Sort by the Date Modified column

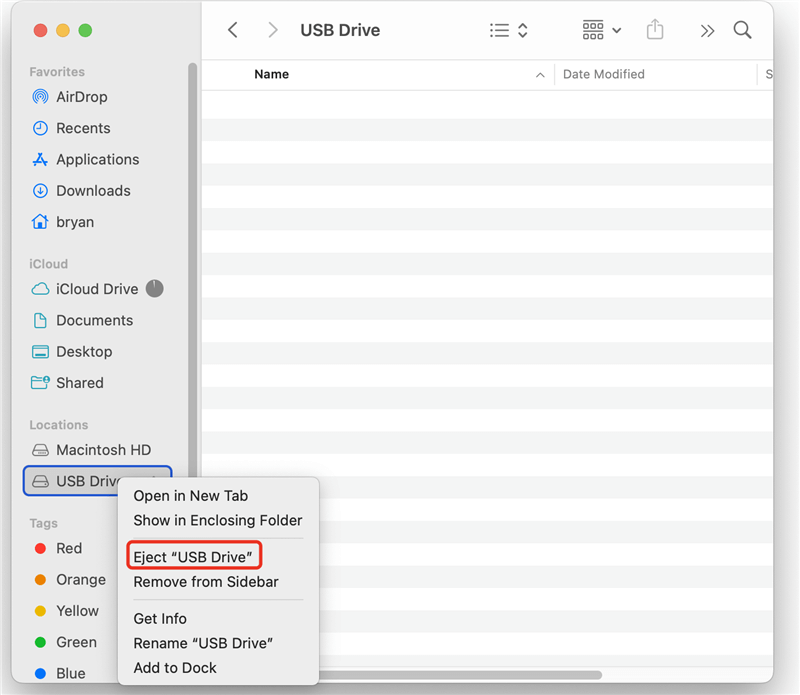point(602,74)
